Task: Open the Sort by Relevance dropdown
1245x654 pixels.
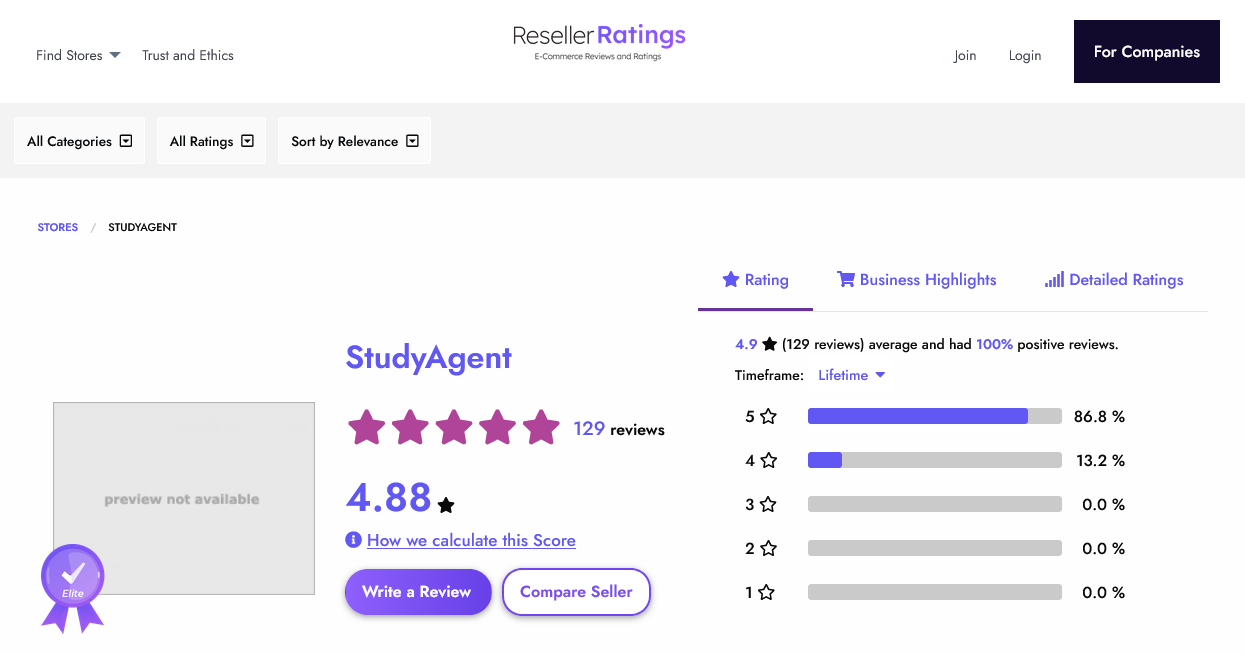Action: coord(354,140)
